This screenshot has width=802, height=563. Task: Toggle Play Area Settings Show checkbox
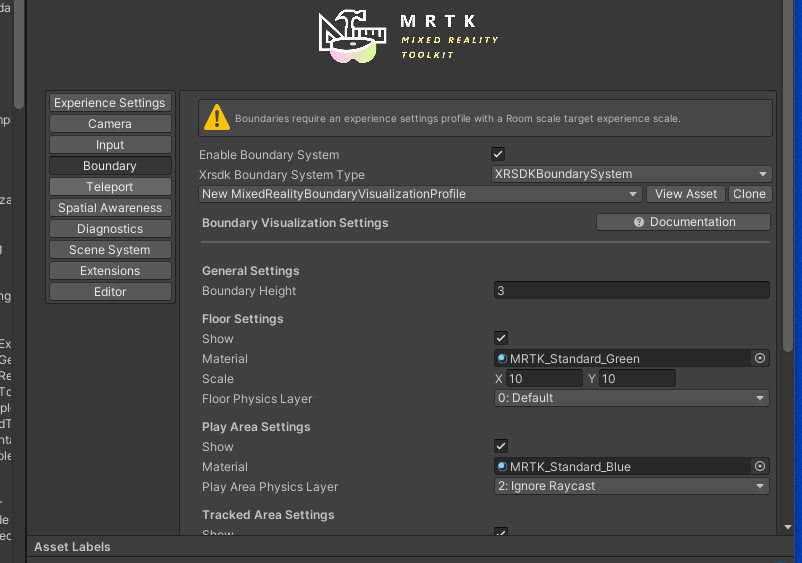(x=501, y=446)
